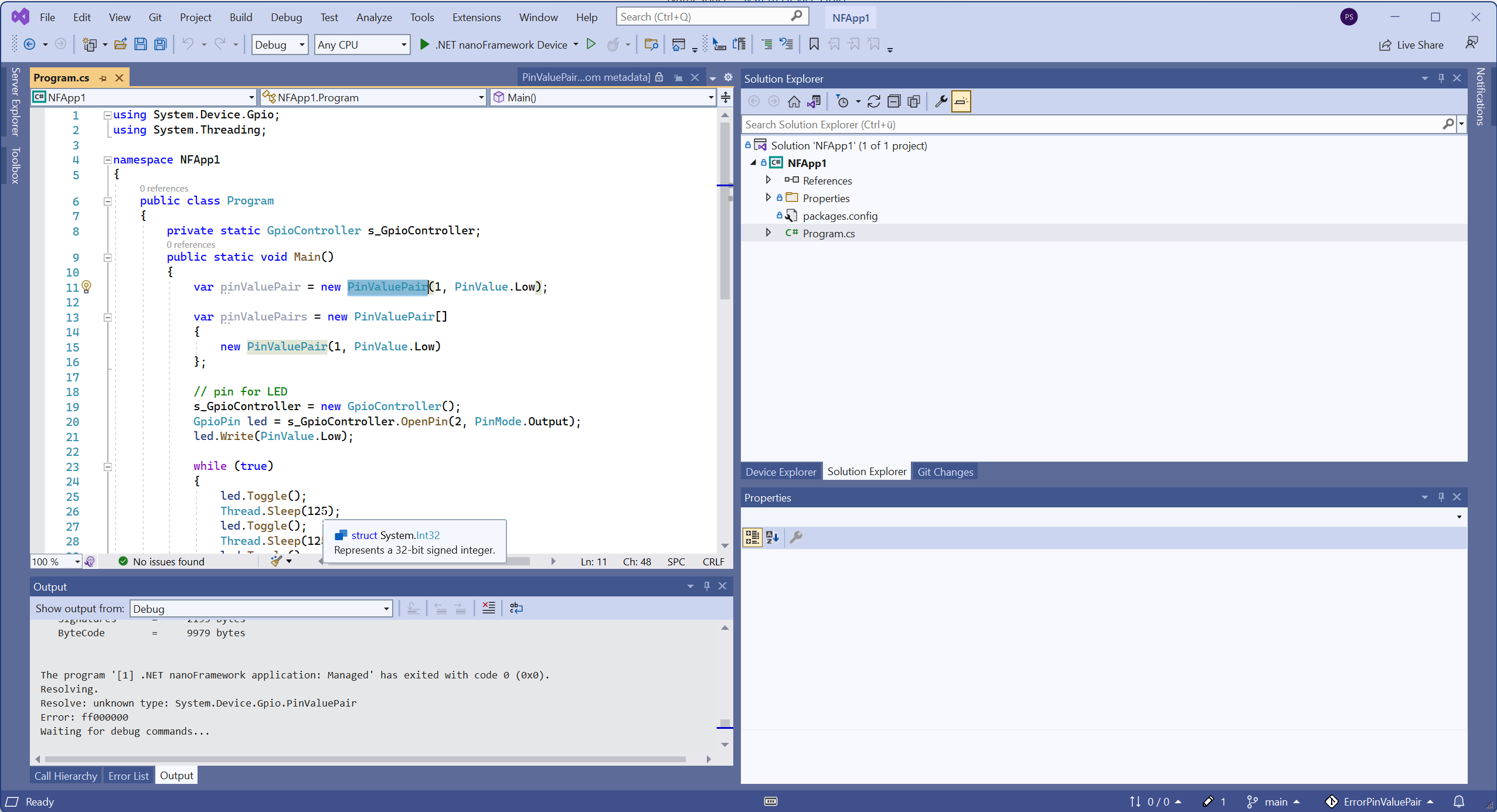Collapse all items in Solution Explorer
Image resolution: width=1497 pixels, height=812 pixels.
click(x=894, y=101)
